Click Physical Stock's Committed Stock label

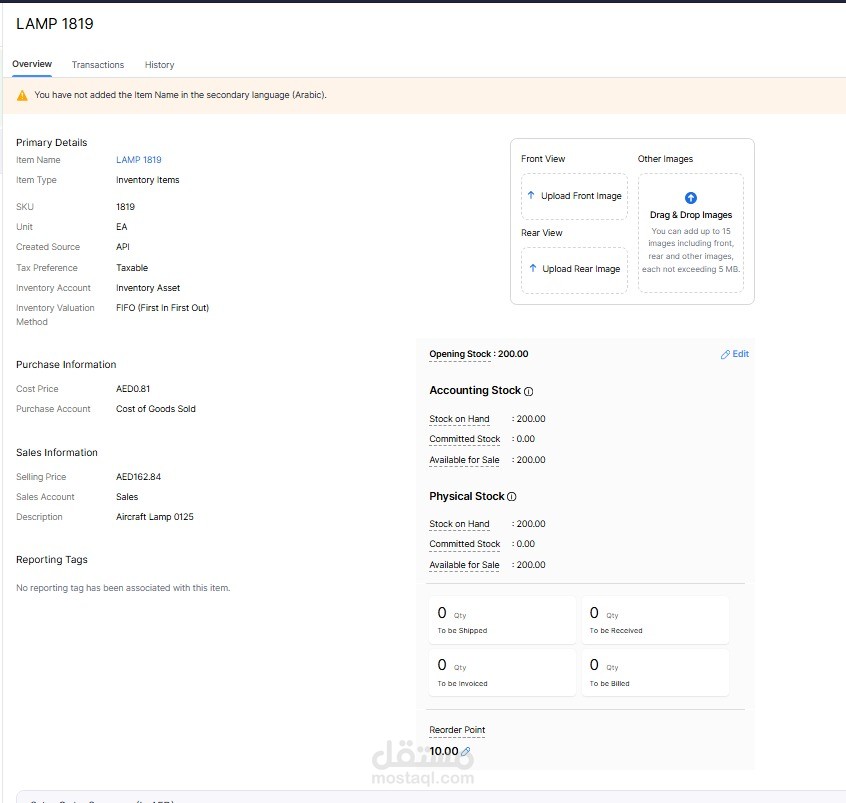tap(465, 543)
